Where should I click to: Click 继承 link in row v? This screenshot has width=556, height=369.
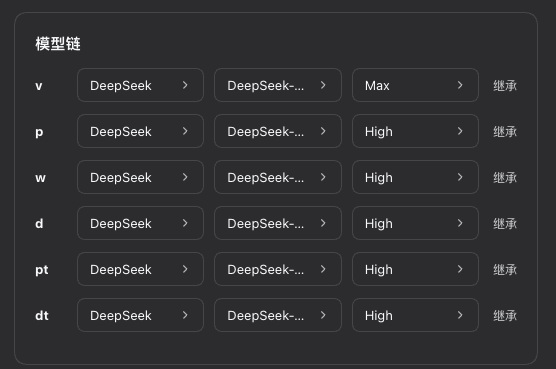pos(505,85)
